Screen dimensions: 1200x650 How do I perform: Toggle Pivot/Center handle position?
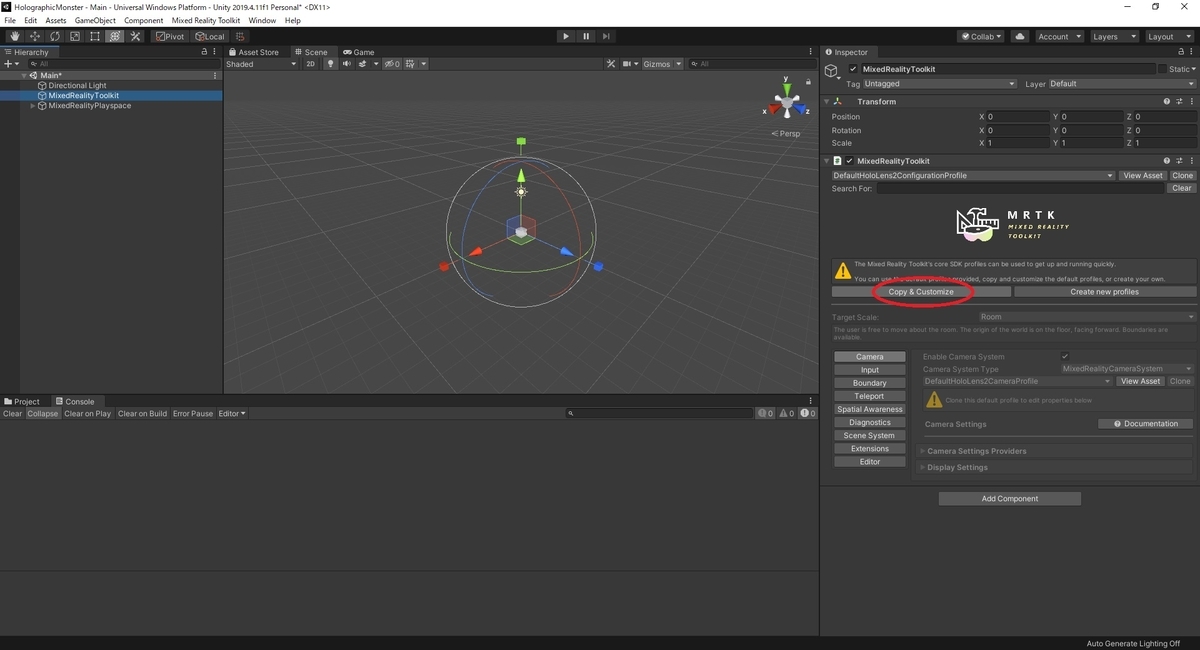pyautogui.click(x=170, y=36)
